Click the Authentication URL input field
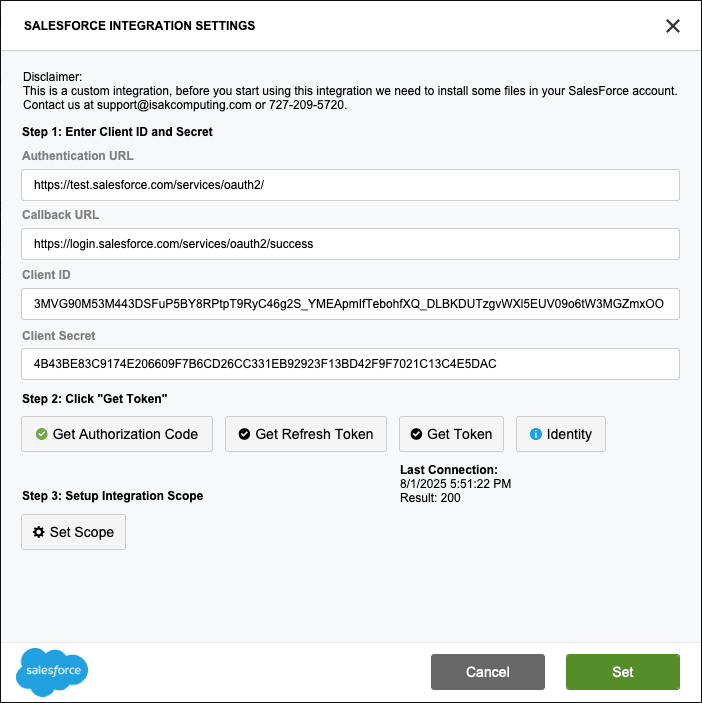Viewport: 702px width, 703px height. tap(350, 185)
